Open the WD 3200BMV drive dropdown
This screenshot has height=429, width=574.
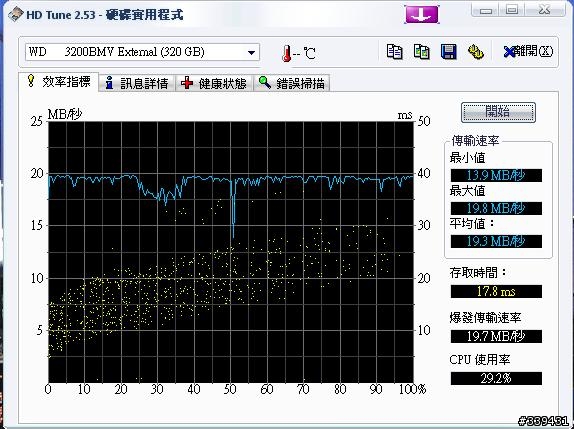142,52
